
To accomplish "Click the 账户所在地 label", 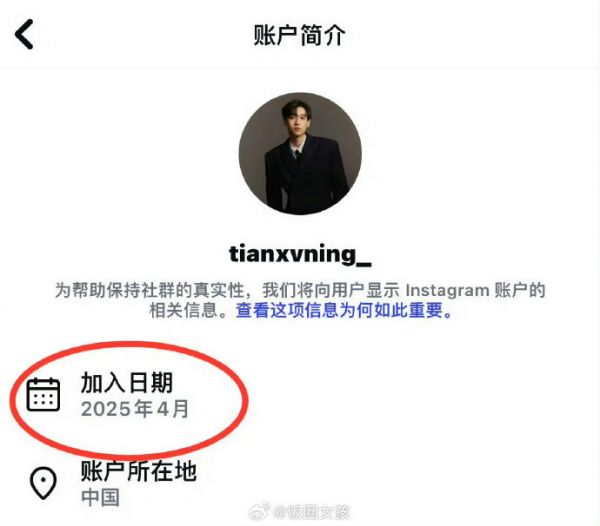I will pyautogui.click(x=139, y=471).
